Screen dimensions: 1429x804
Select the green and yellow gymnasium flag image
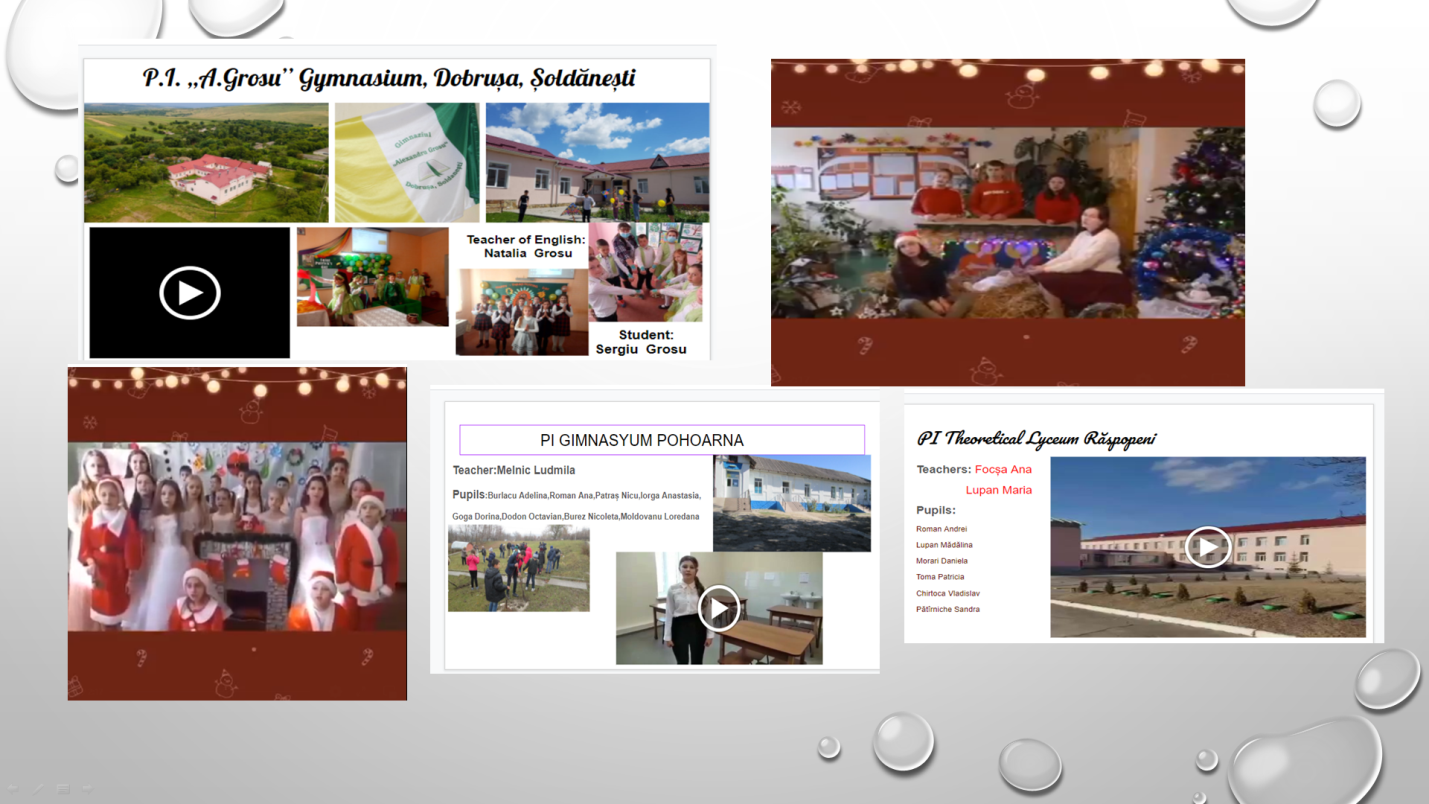click(406, 162)
